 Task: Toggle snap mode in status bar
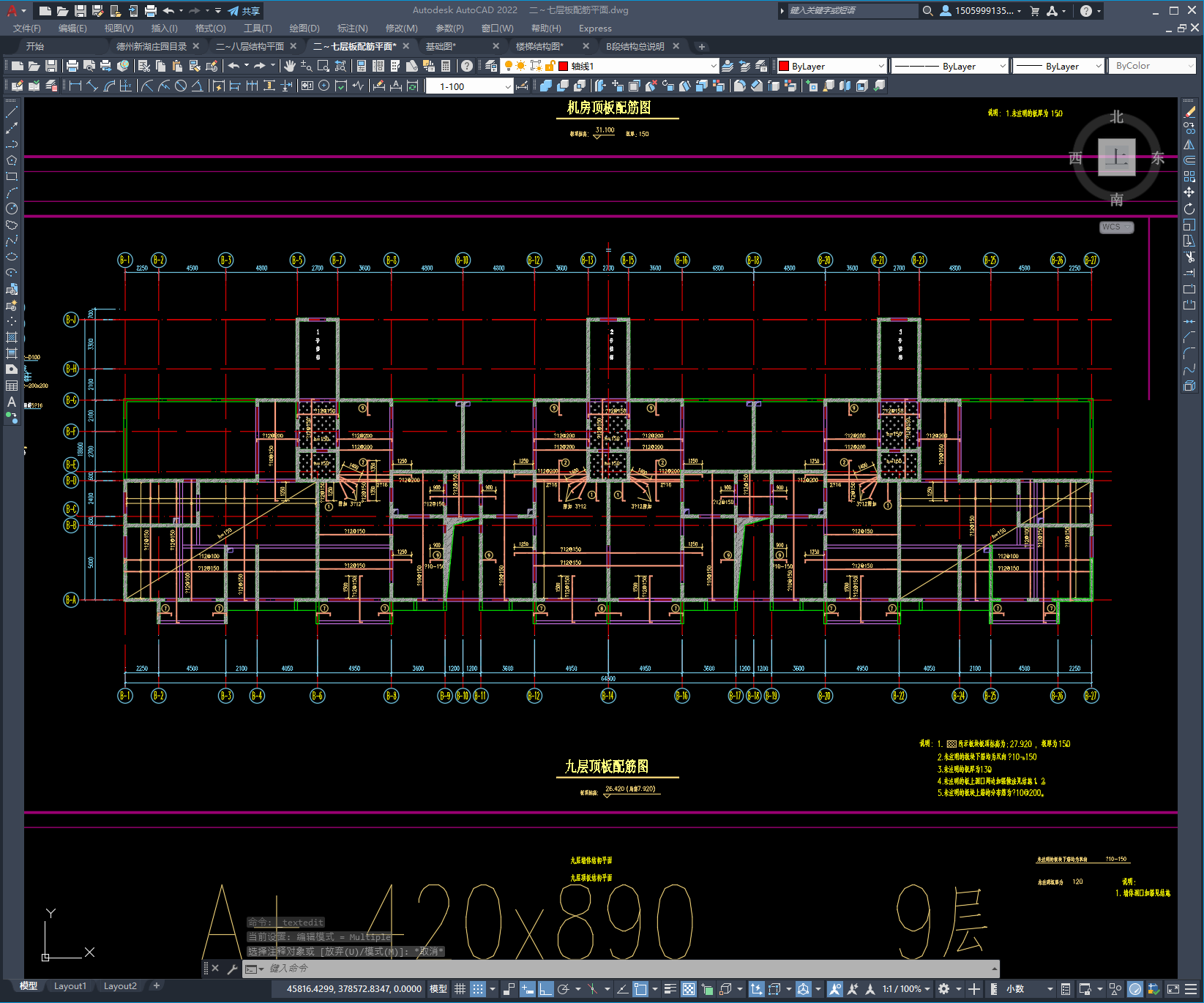pyautogui.click(x=478, y=989)
